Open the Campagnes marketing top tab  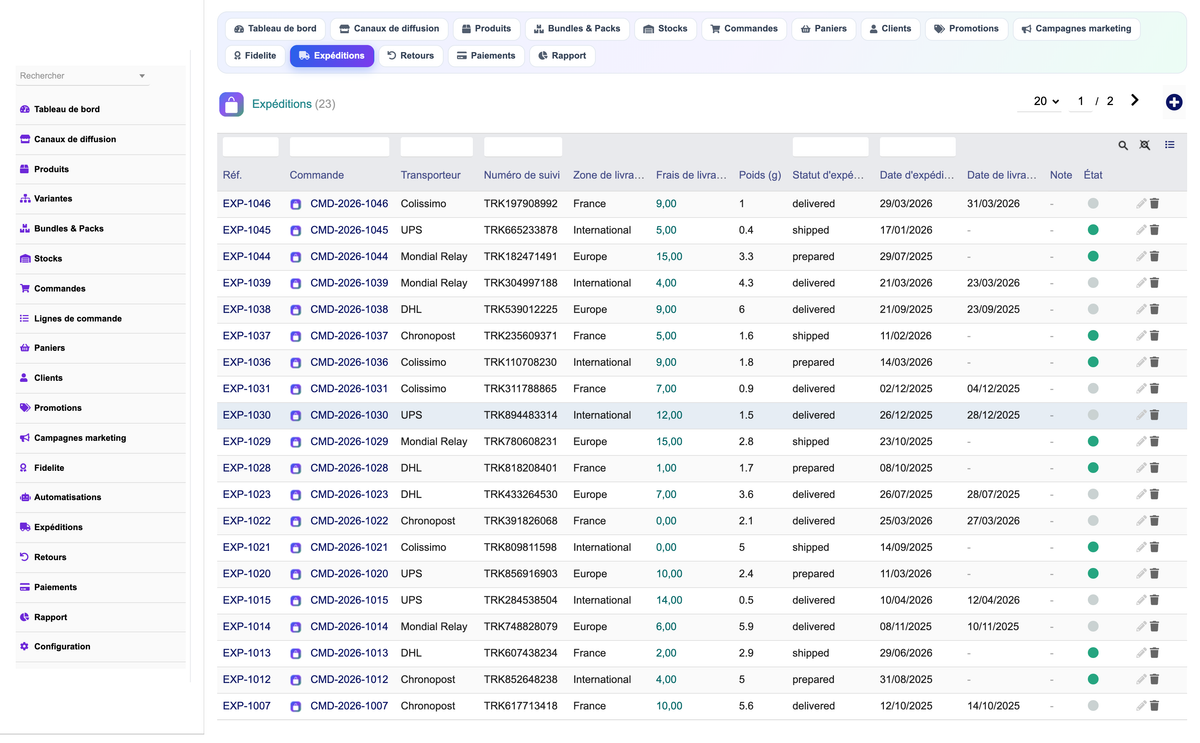(1077, 29)
